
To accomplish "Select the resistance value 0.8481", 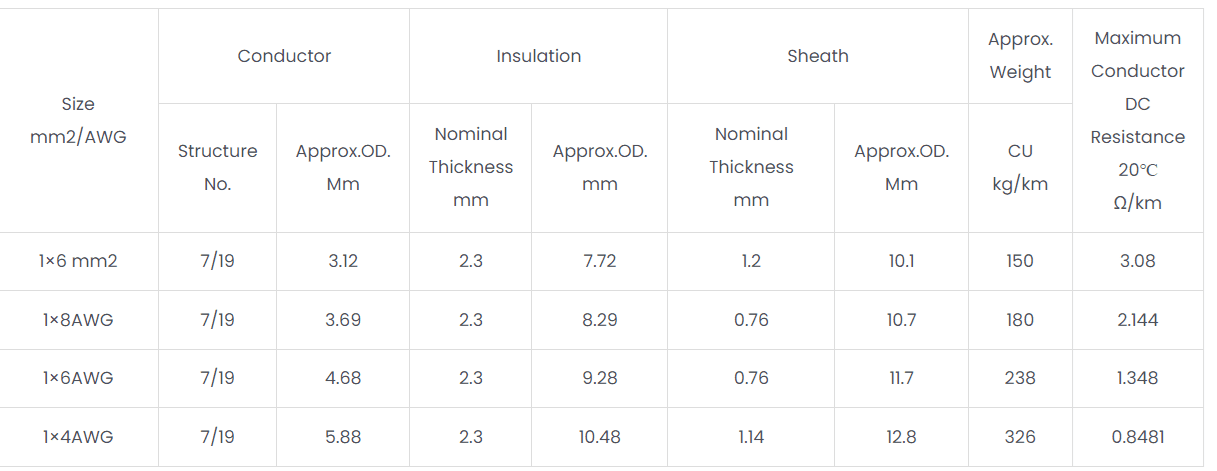I will pos(1137,437).
